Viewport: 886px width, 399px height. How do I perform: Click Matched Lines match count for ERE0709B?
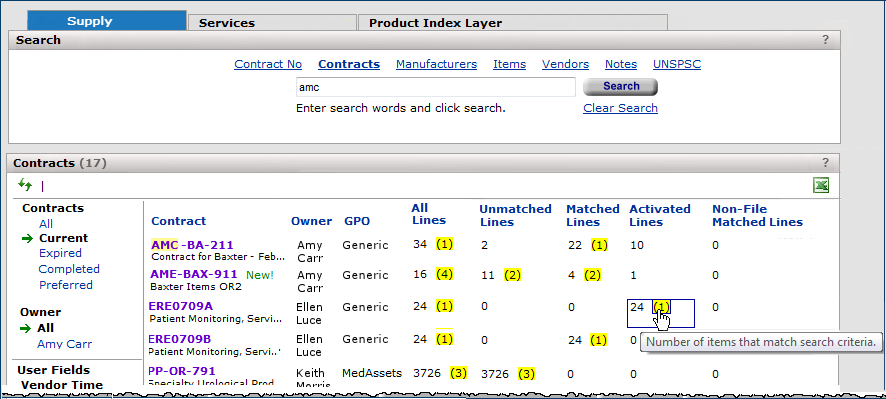[x=599, y=340]
